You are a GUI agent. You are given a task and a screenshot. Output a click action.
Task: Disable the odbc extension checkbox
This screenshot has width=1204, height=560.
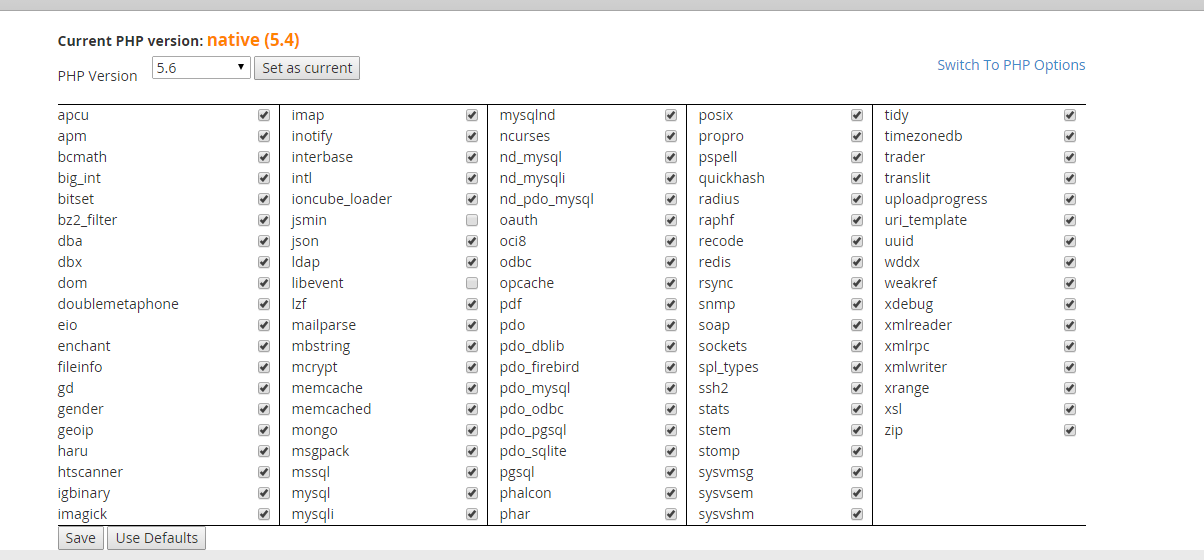pyautogui.click(x=671, y=262)
